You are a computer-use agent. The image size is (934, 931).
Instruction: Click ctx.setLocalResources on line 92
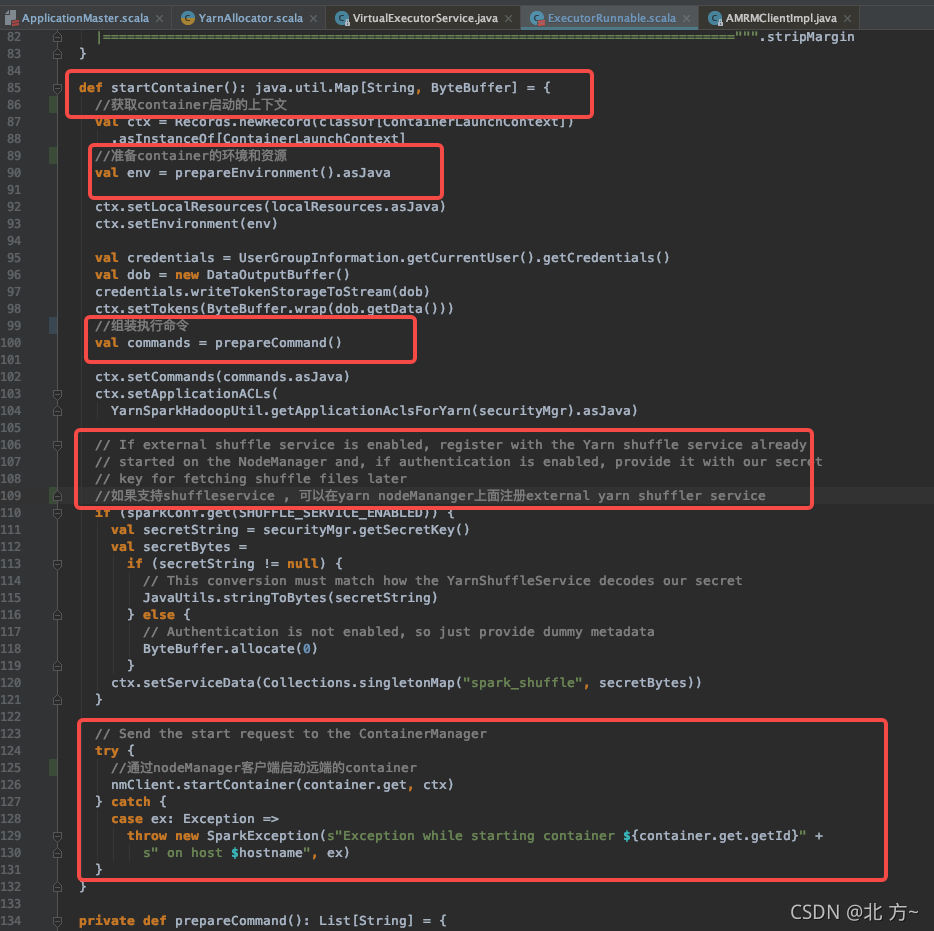179,207
